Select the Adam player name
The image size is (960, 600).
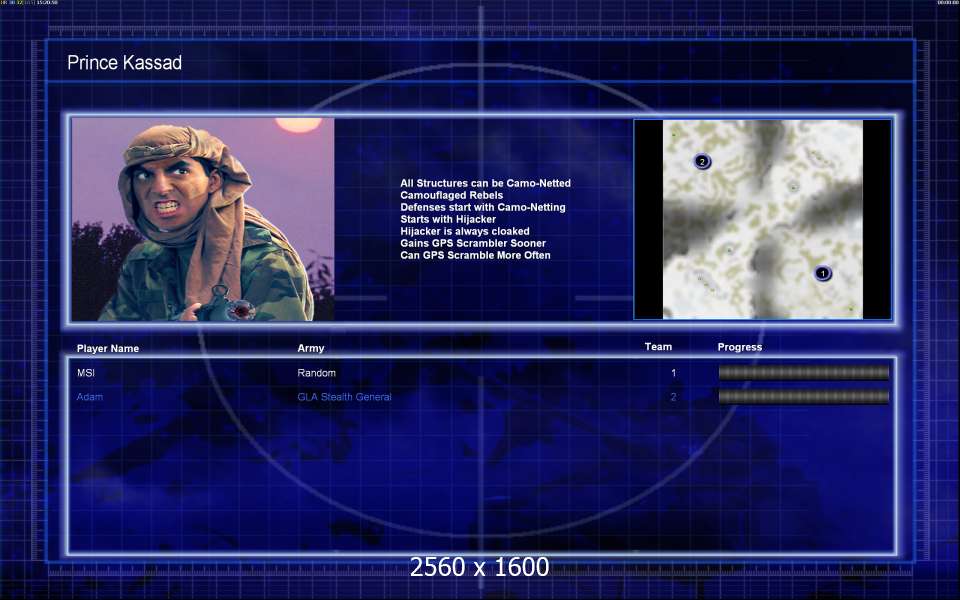click(x=90, y=397)
